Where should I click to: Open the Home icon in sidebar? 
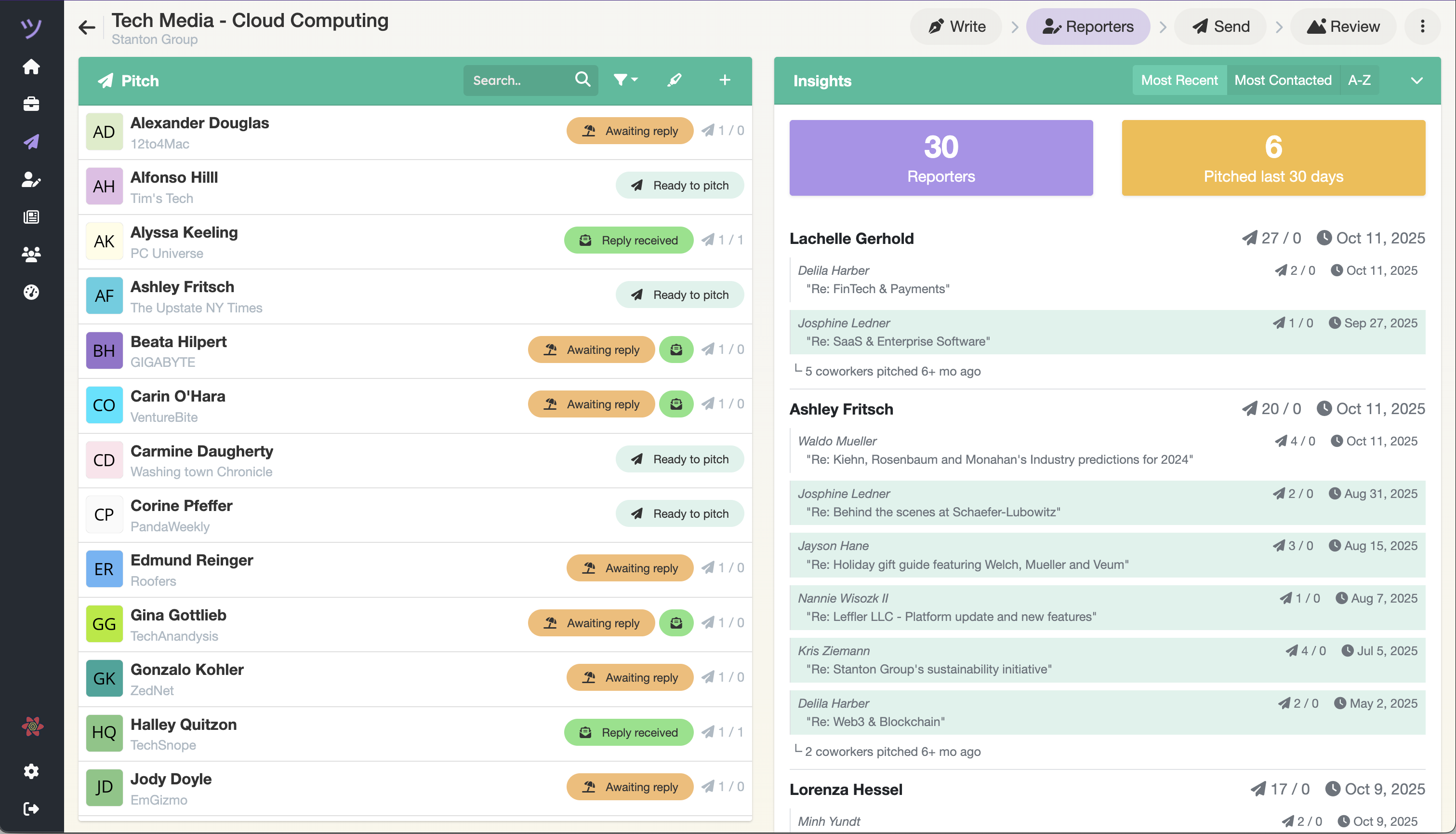[31, 67]
